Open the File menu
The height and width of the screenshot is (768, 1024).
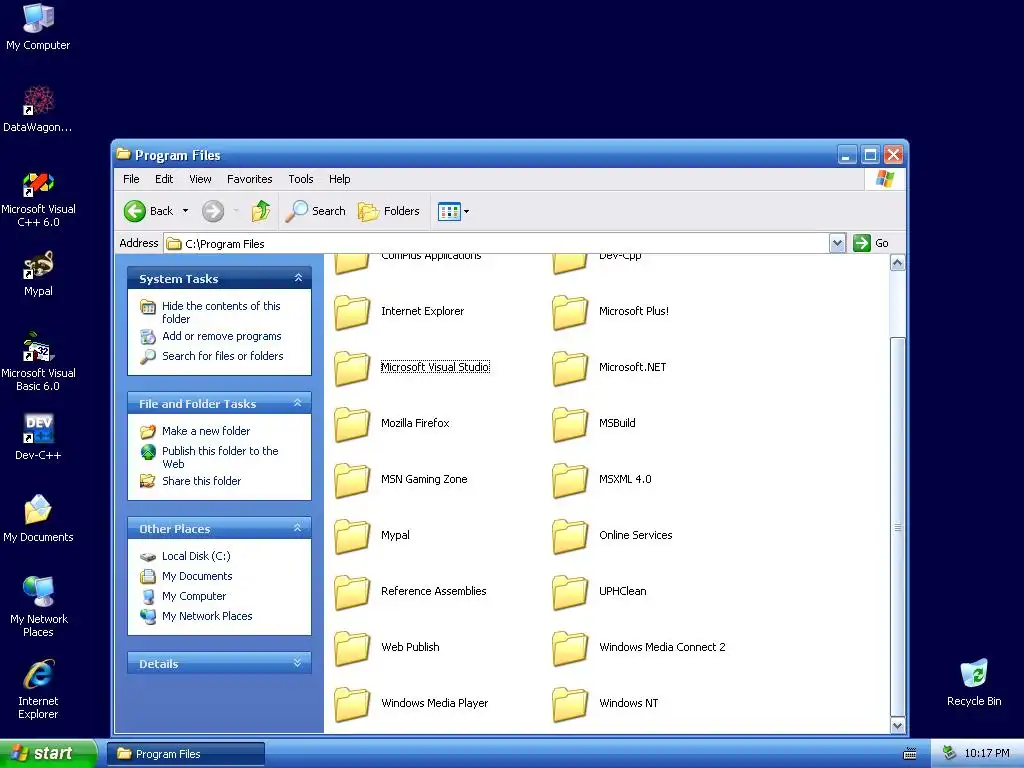pyautogui.click(x=131, y=179)
